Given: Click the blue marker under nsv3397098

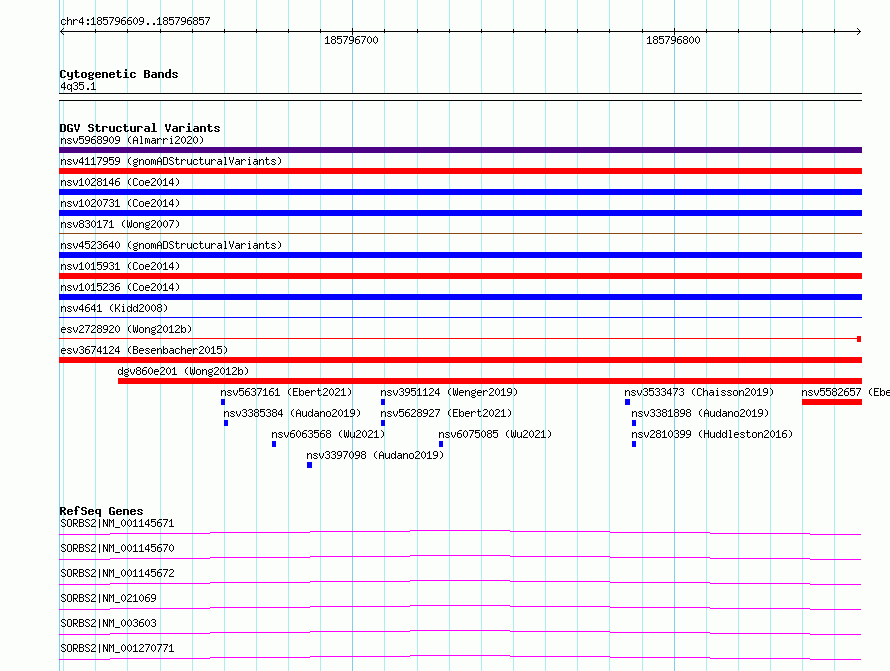Looking at the screenshot, I should (x=309, y=465).
